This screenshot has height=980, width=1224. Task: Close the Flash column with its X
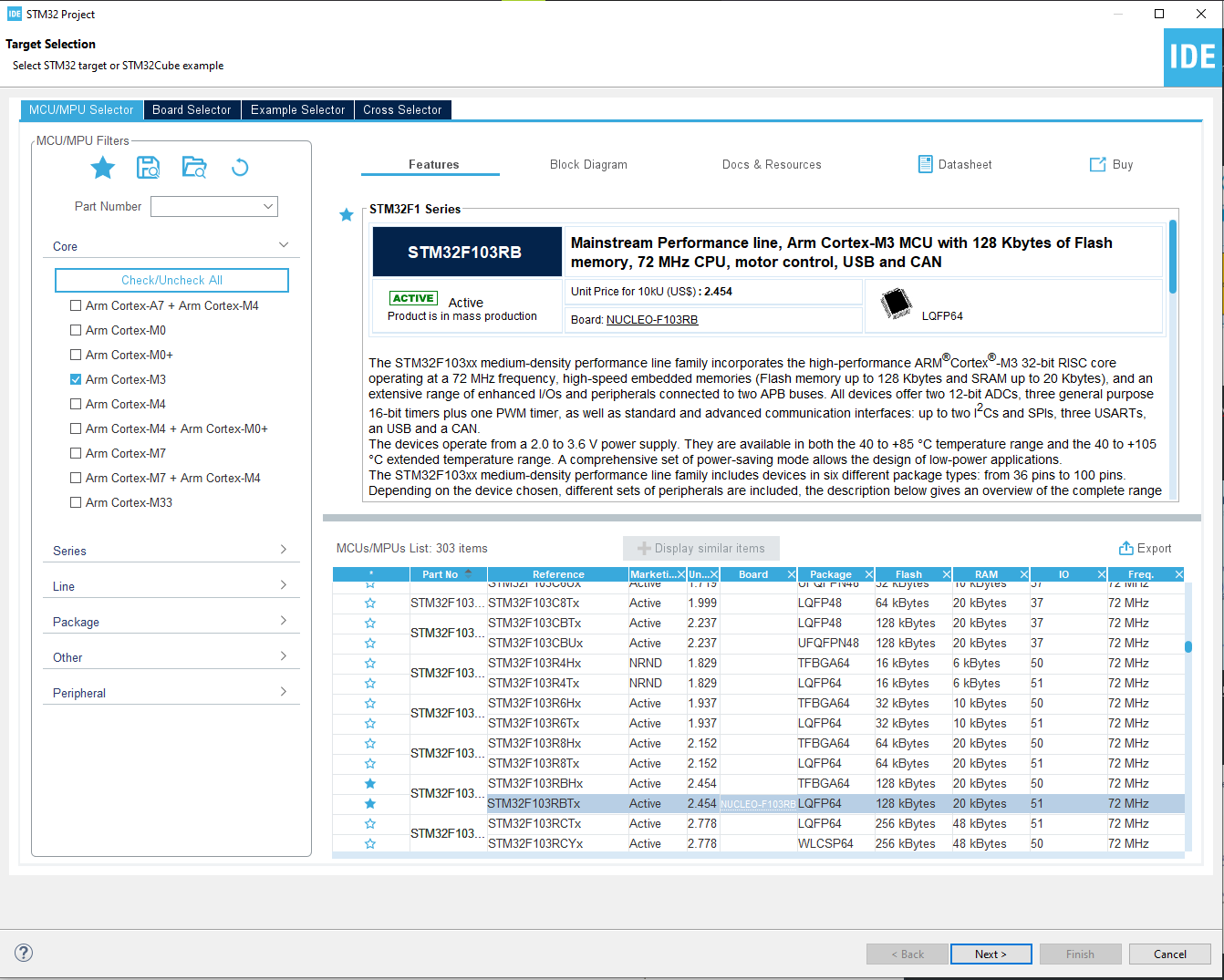click(946, 574)
